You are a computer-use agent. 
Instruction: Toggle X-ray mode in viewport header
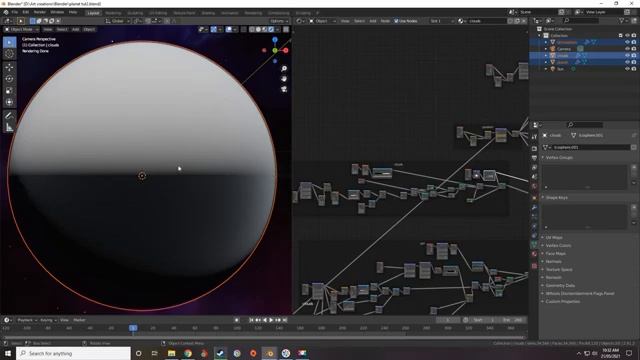tap(244, 29)
